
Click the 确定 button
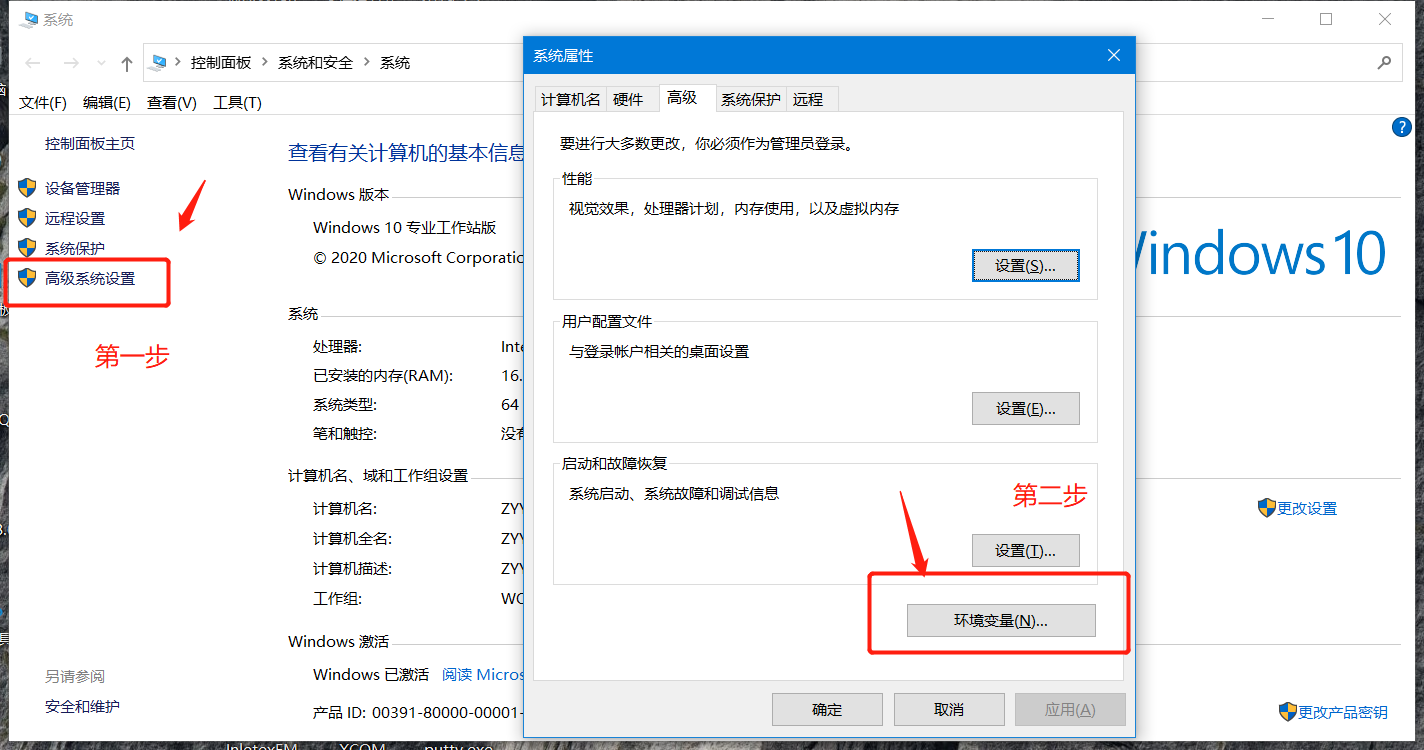coord(827,709)
